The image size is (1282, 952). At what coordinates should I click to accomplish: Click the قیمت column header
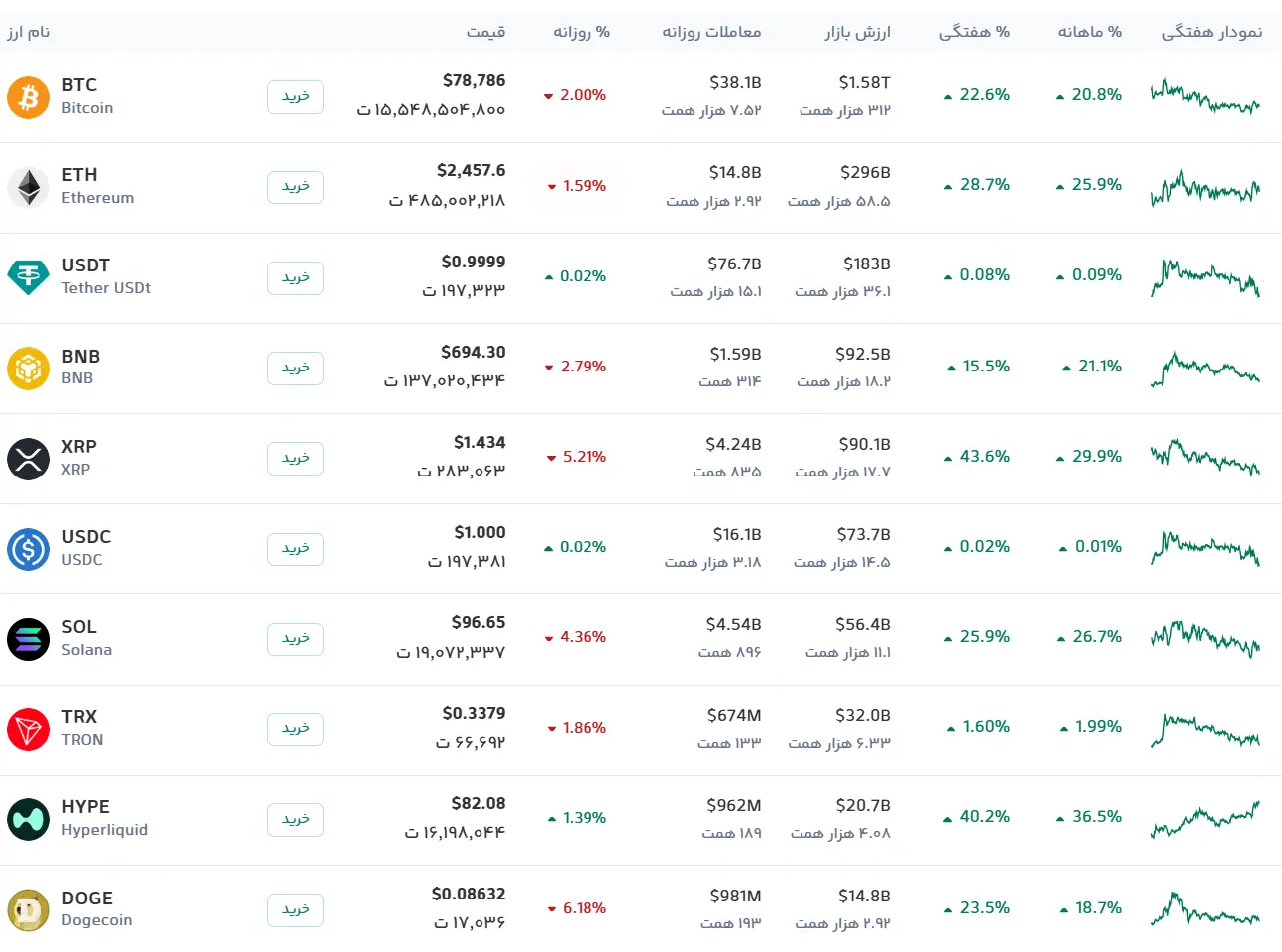click(485, 32)
